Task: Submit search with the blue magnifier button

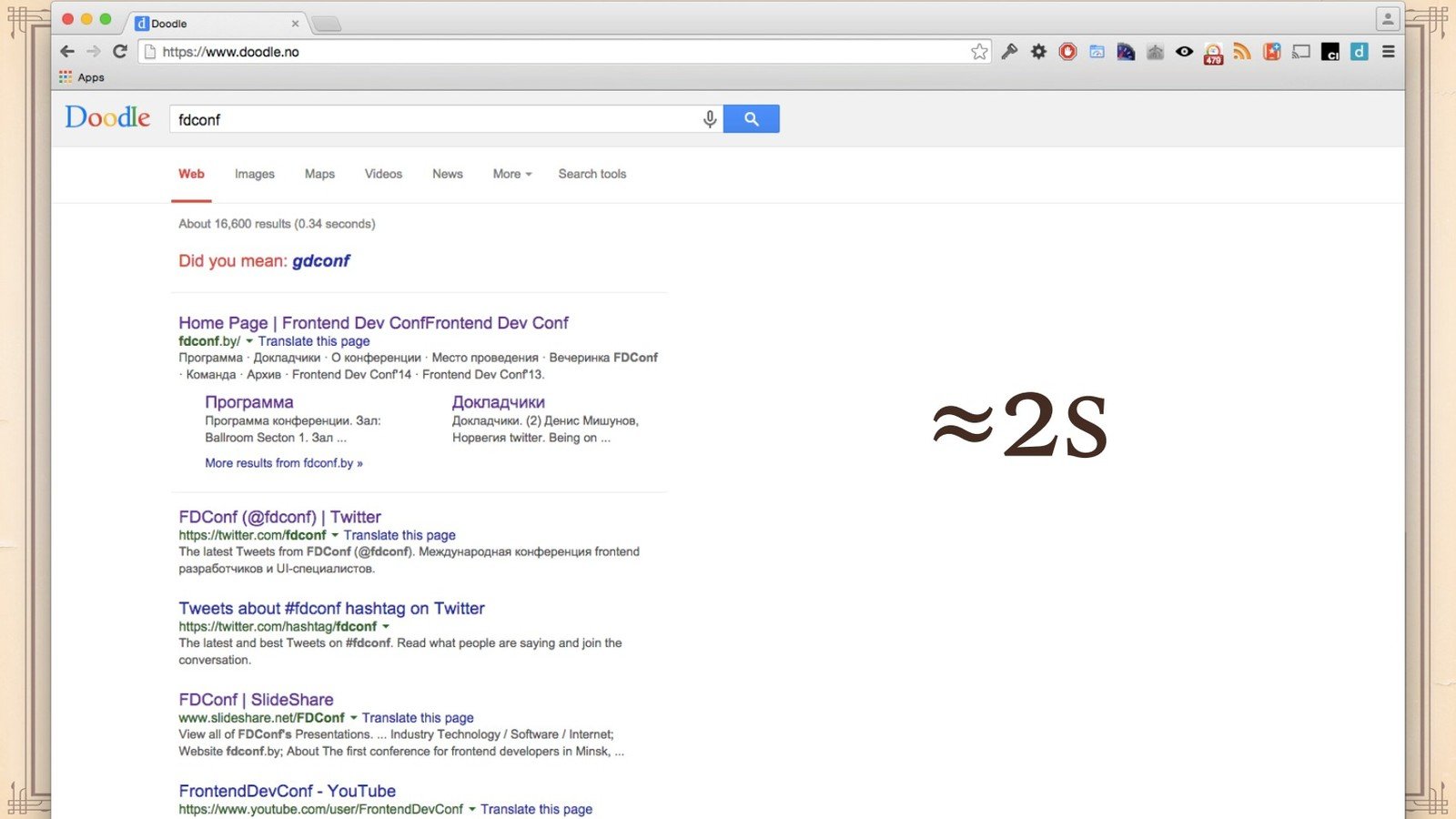Action: pyautogui.click(x=751, y=119)
